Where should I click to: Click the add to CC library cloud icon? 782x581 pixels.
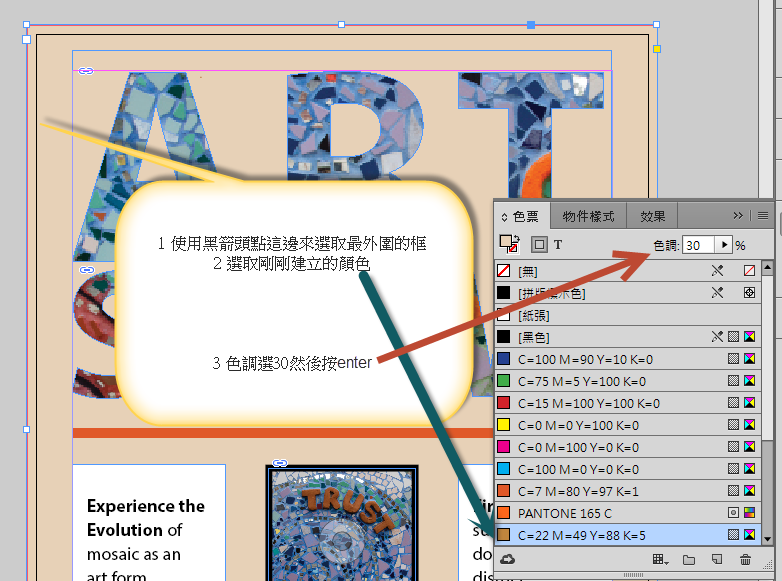pyautogui.click(x=507, y=559)
